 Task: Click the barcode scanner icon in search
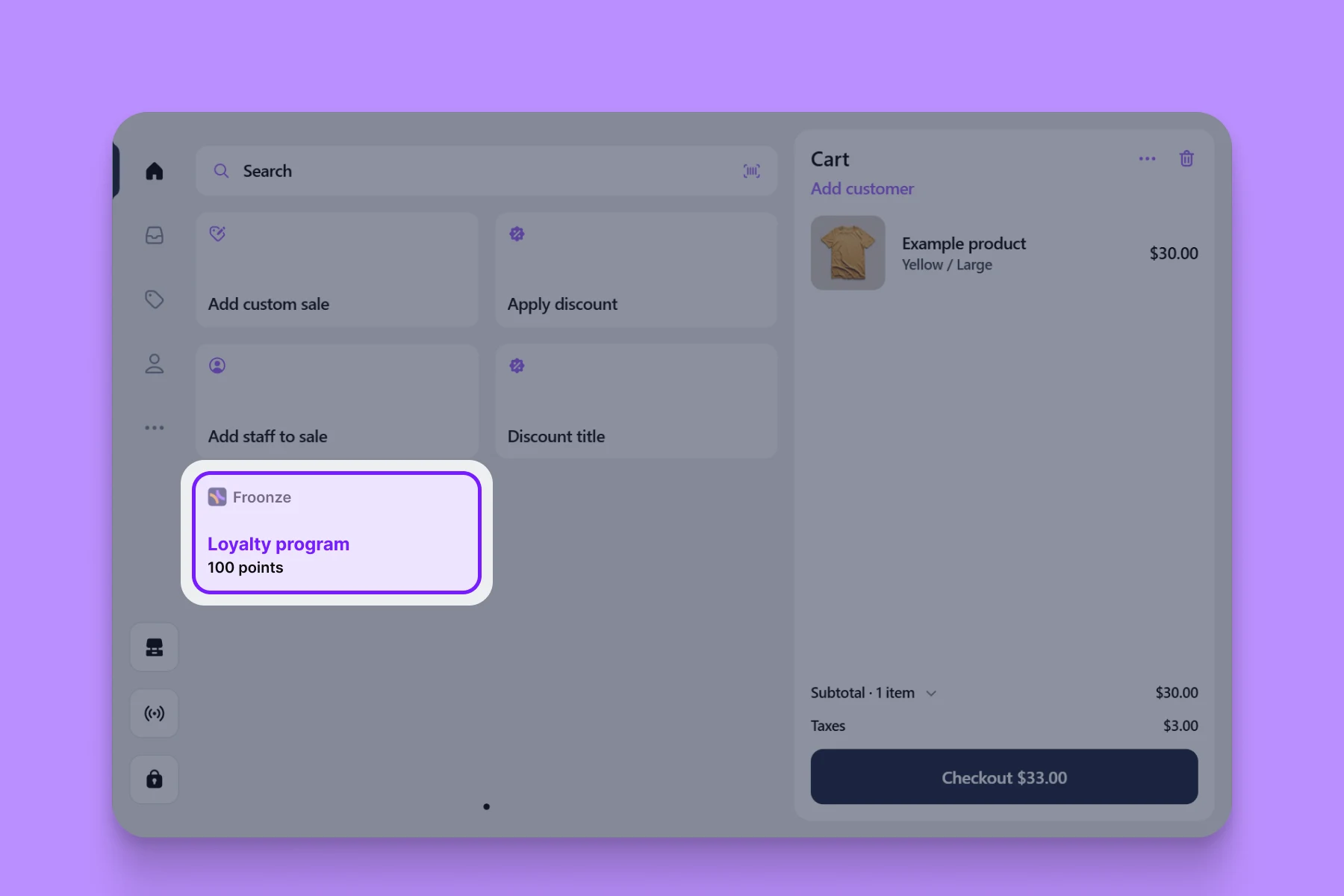pos(752,171)
